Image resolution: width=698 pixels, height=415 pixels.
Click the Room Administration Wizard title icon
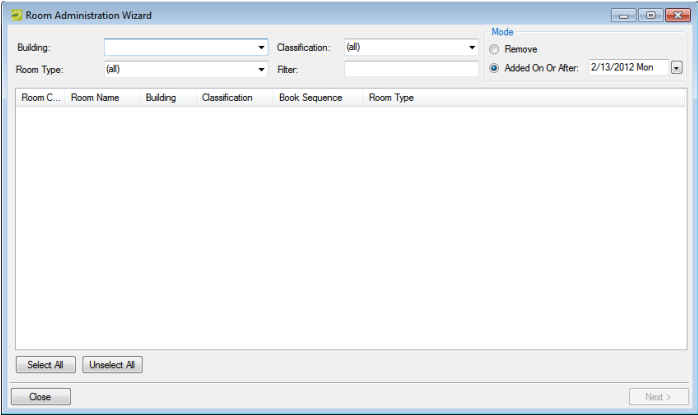pos(16,15)
